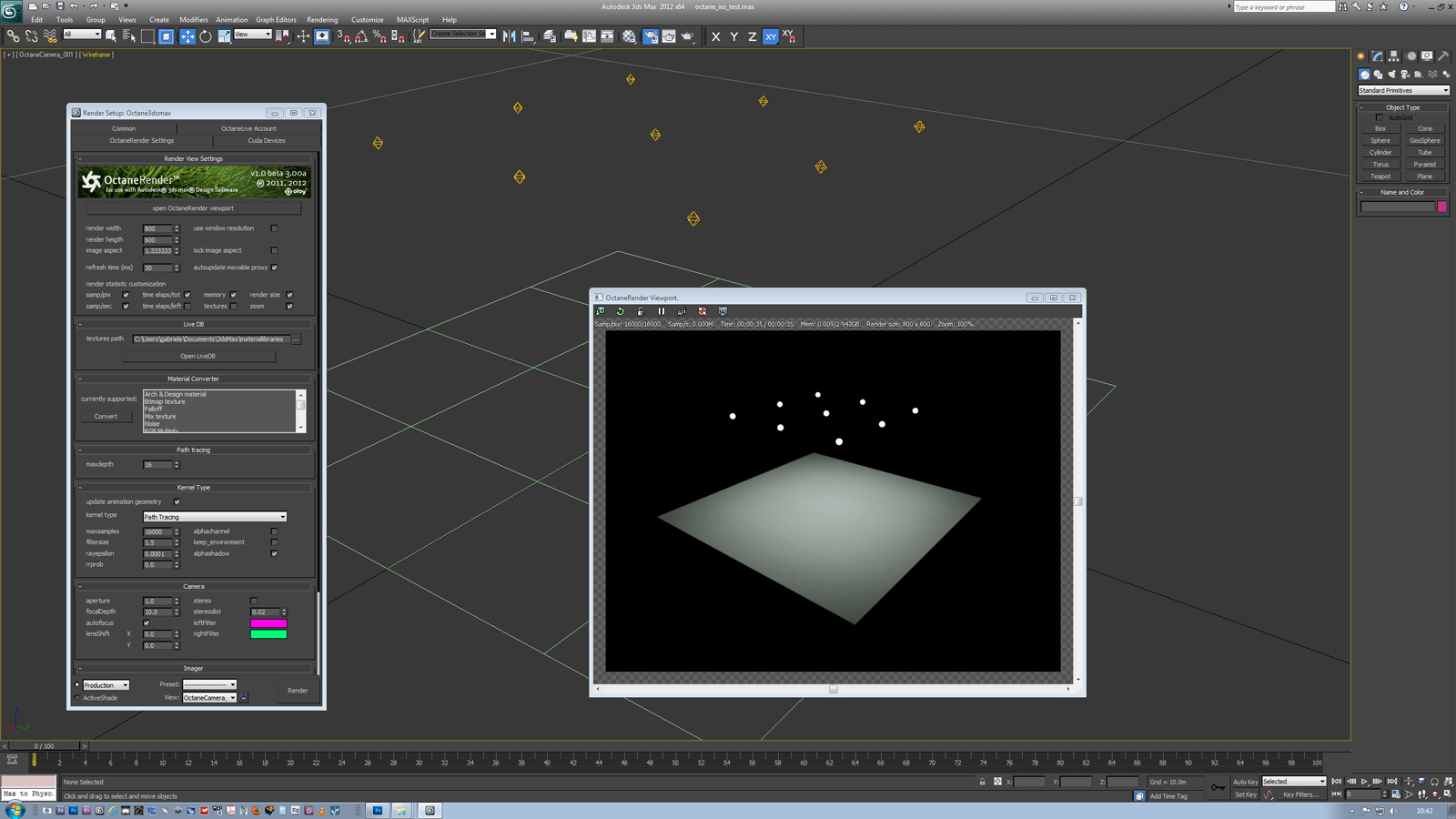Viewport: 1456px width, 819px height.
Task: Disable autoupdate movable proxy checkbox
Action: coord(274,268)
